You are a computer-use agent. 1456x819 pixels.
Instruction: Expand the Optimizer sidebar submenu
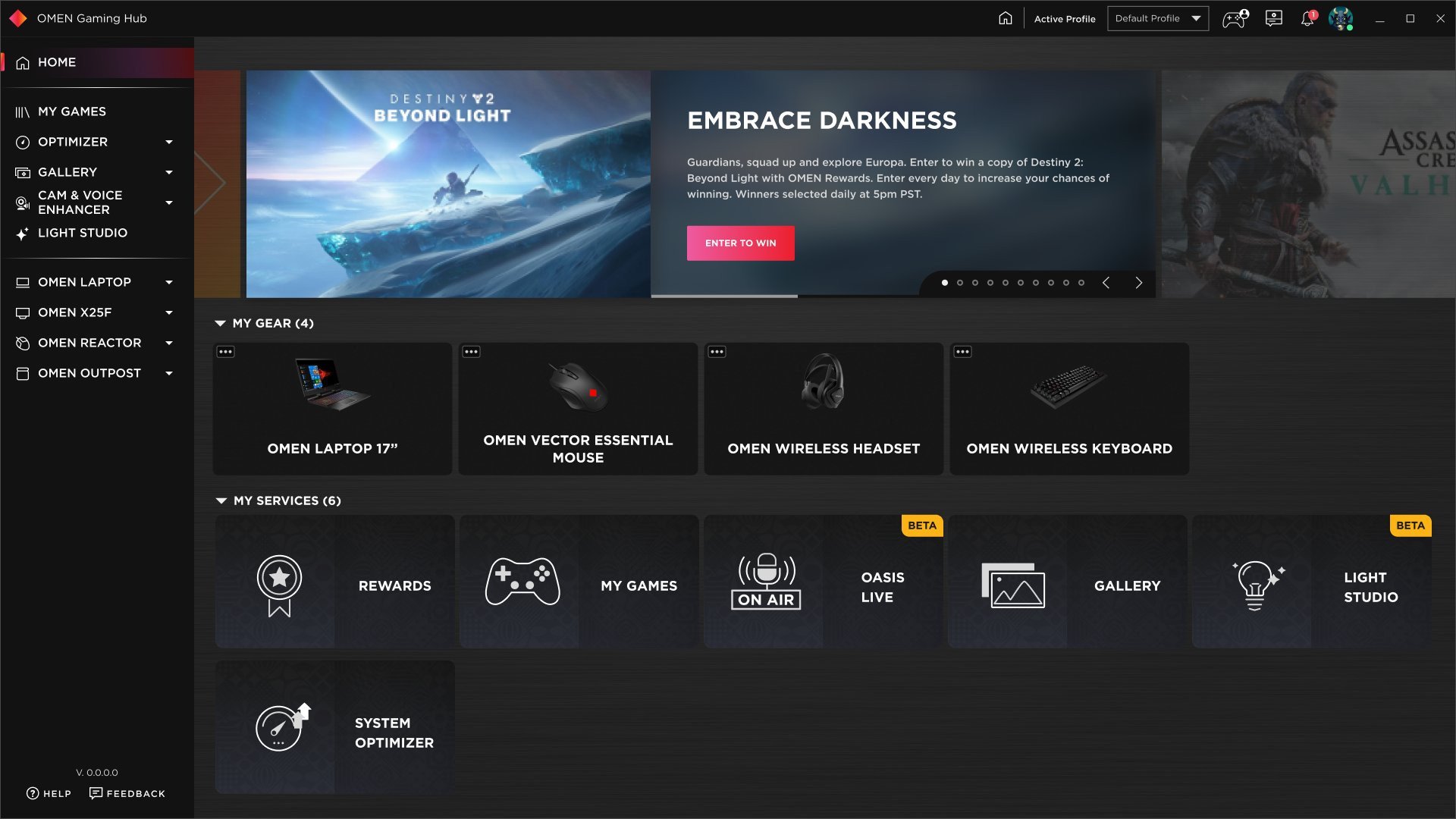[169, 142]
